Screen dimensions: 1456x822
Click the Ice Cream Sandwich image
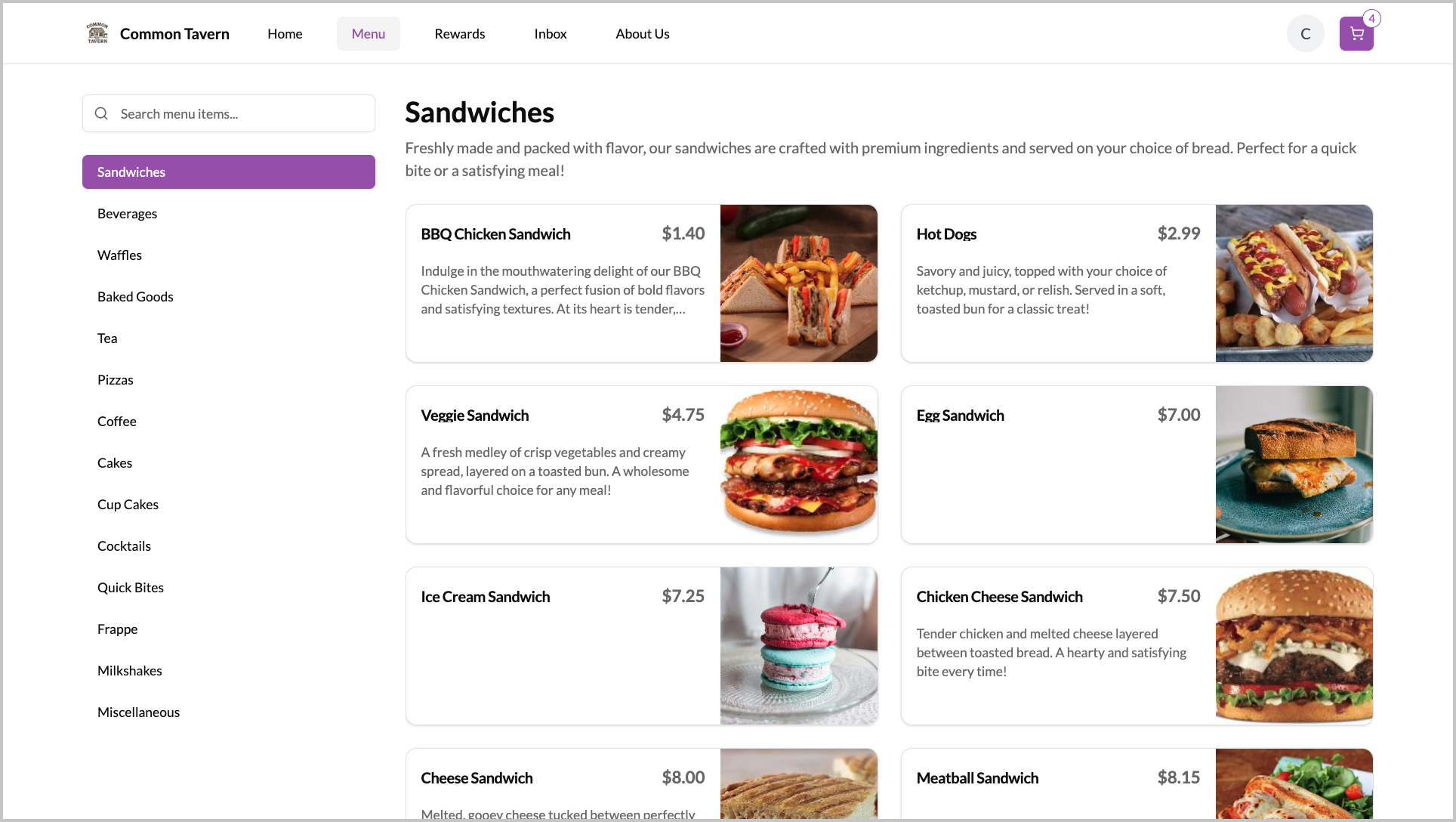click(x=798, y=646)
